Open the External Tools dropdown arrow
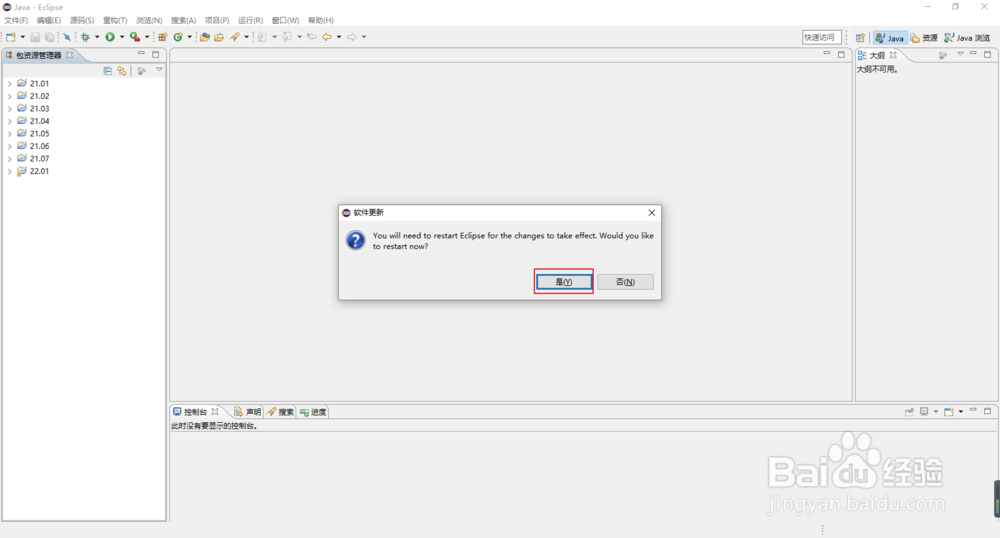 147,37
